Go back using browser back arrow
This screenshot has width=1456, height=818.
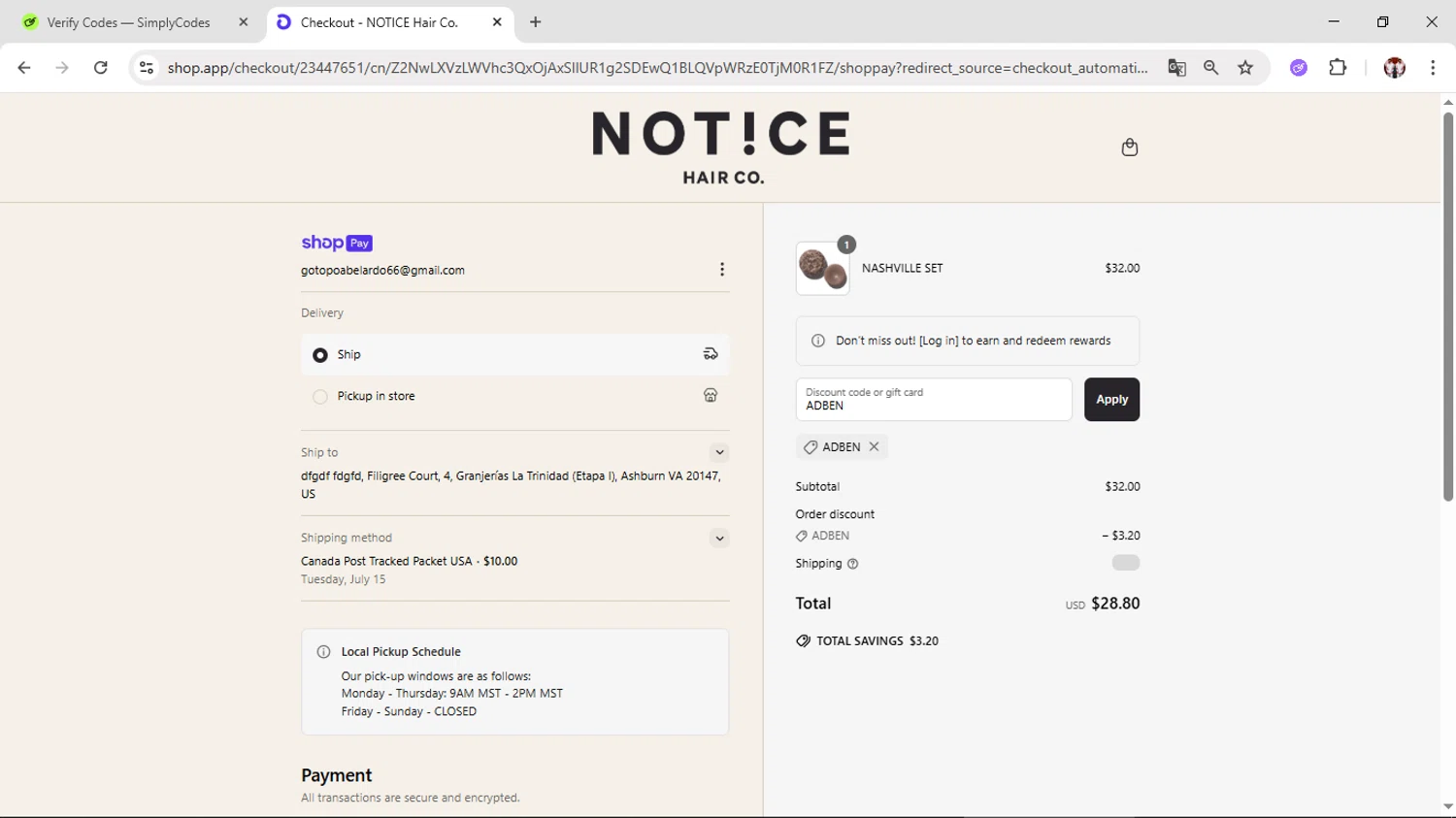pos(24,68)
